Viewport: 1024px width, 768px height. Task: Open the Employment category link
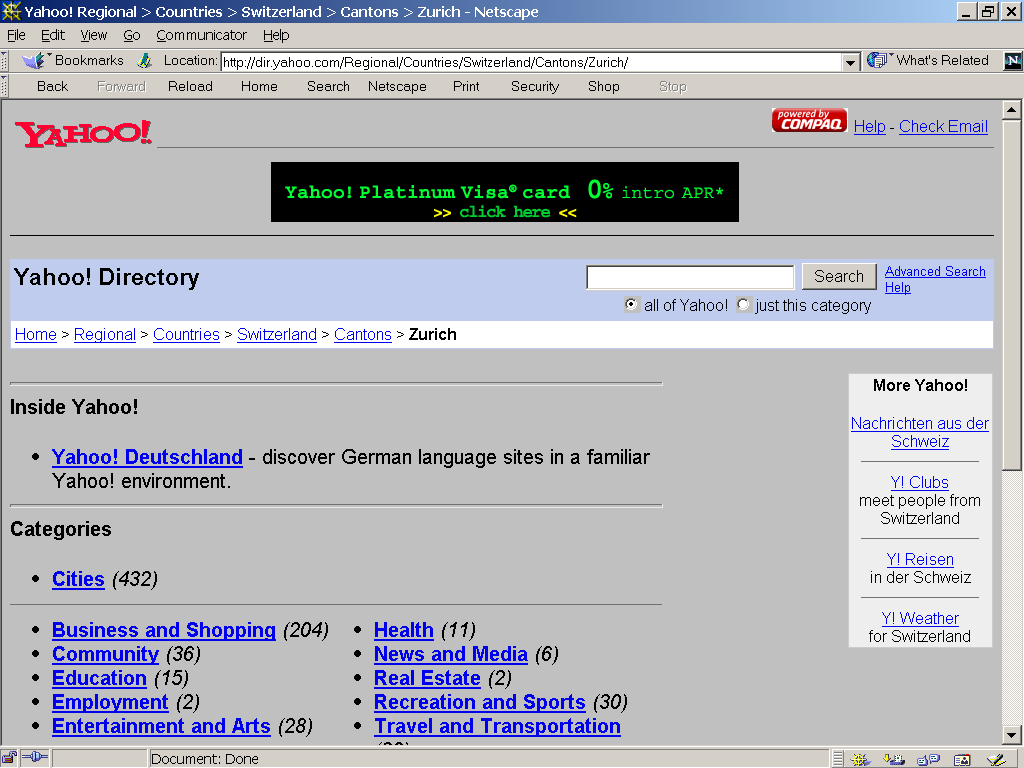click(x=110, y=702)
